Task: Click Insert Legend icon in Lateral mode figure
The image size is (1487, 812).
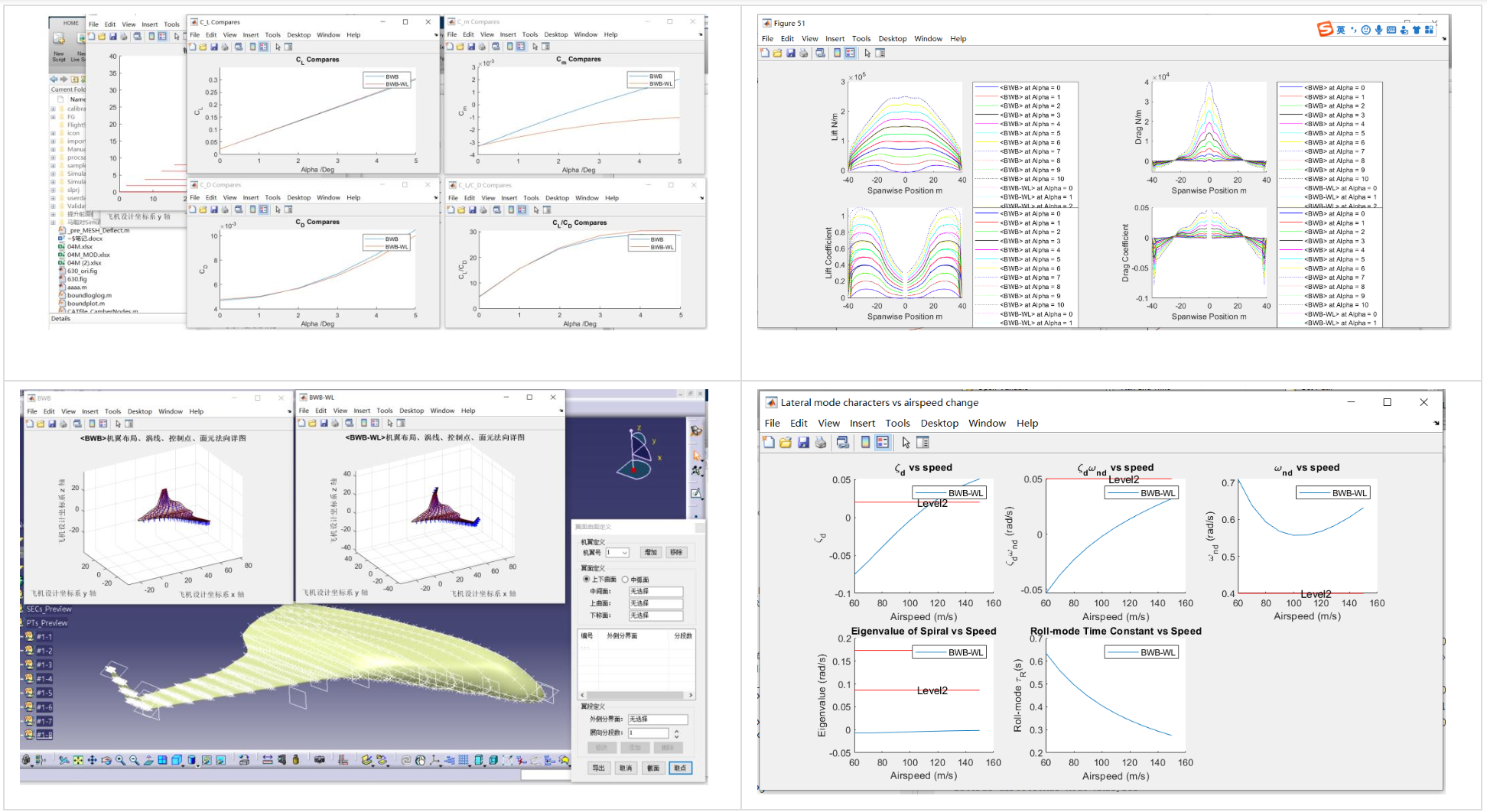Action: [883, 443]
